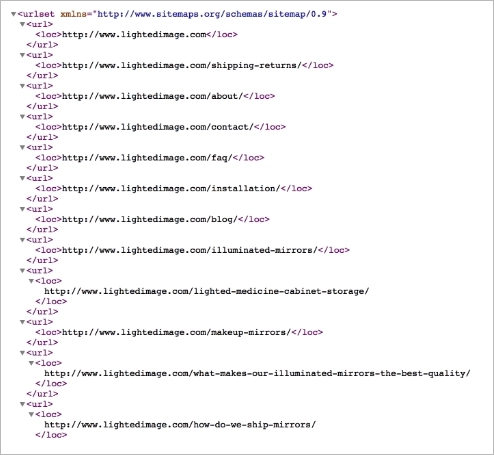Collapse the url node containing the bare lightedimage.com homepage
This screenshot has height=455, width=494.
[x=22, y=24]
